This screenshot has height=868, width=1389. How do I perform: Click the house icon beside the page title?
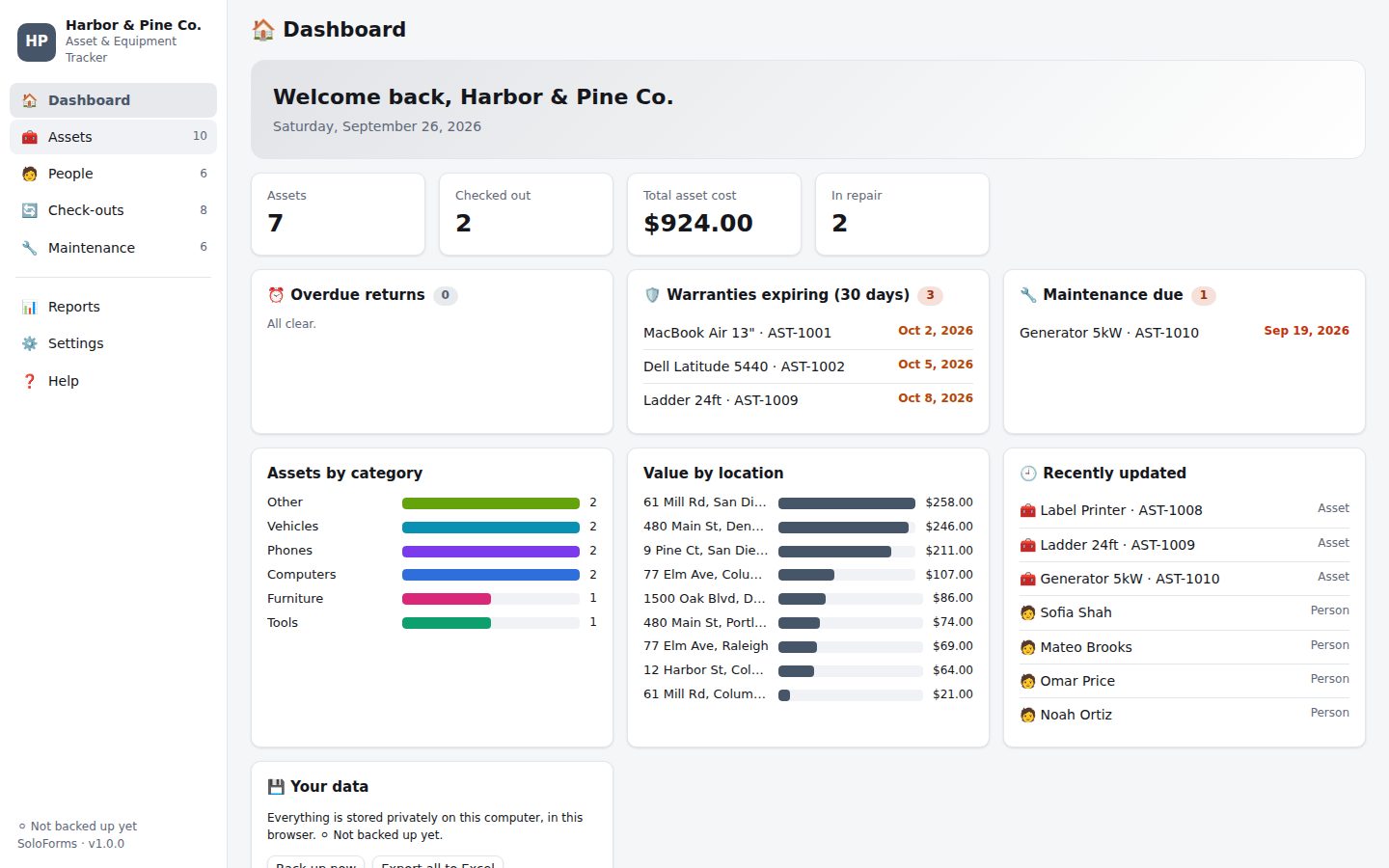(x=262, y=30)
